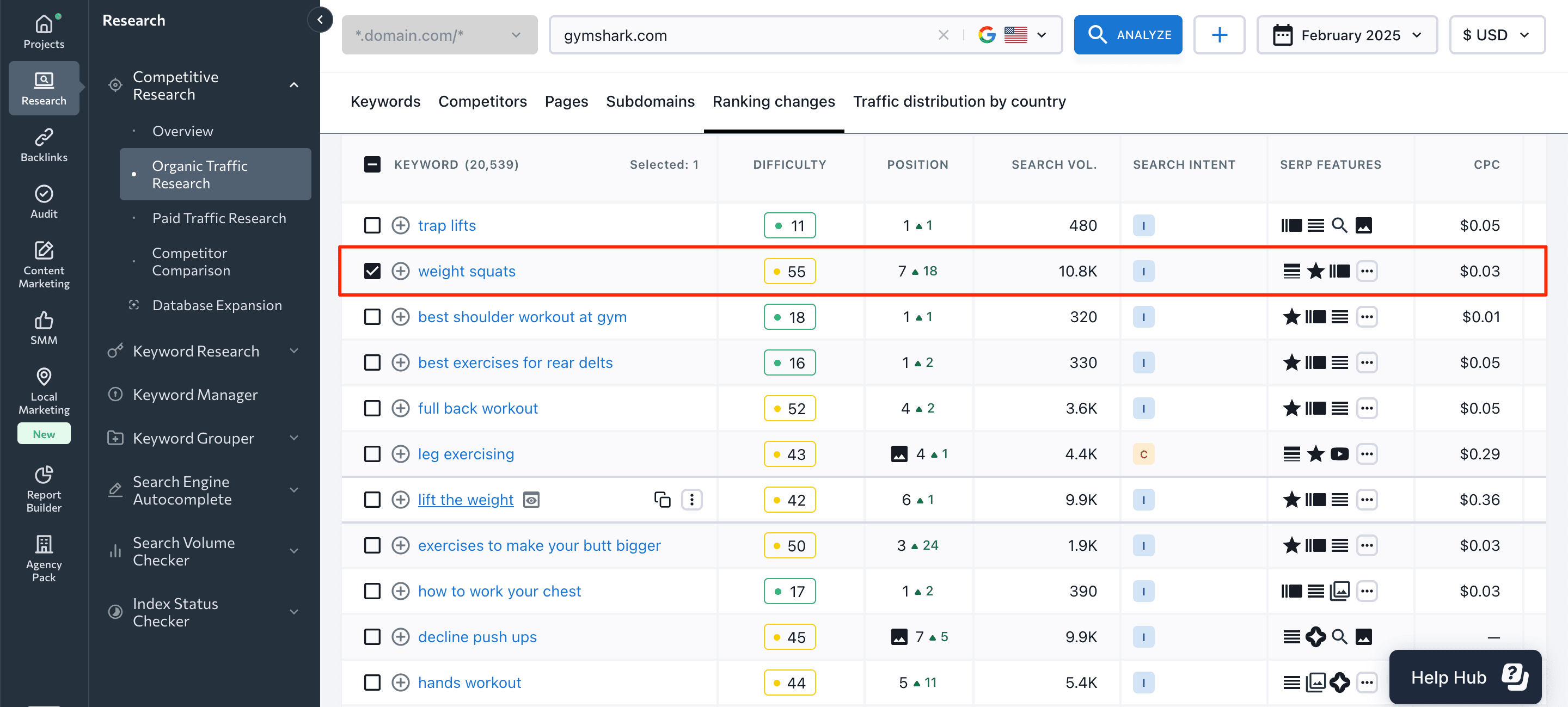Check the 'trap lifts' row checkbox
The image size is (1568, 707).
tap(372, 226)
